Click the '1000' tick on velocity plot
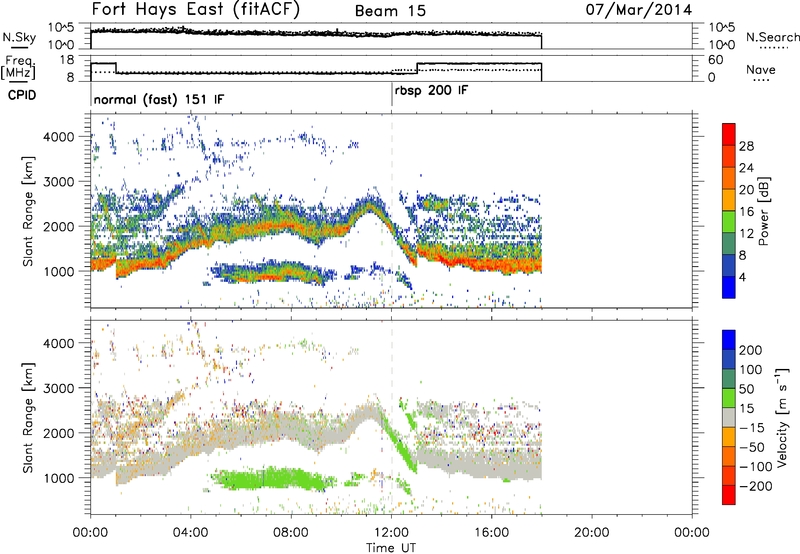This screenshot has width=800, height=554. pos(59,478)
